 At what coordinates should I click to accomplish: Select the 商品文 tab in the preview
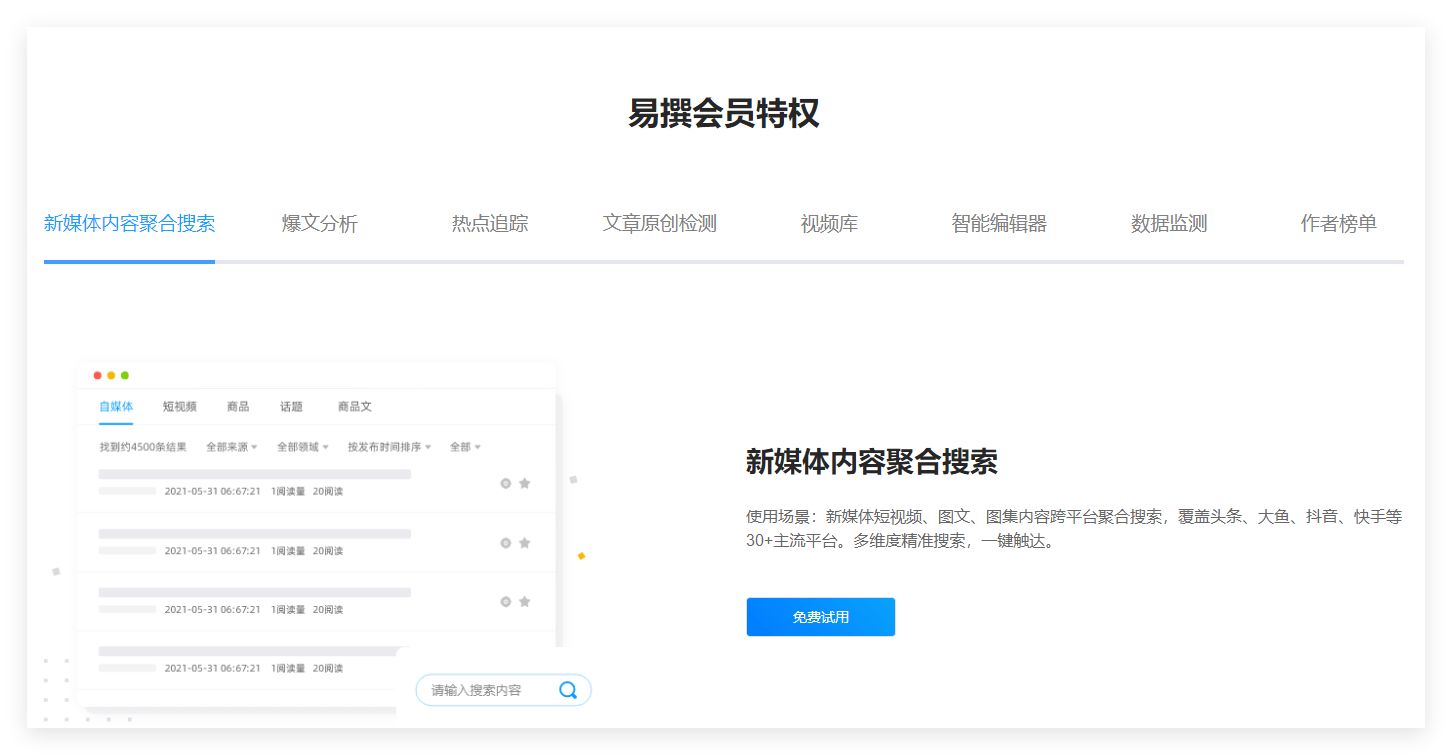[355, 406]
